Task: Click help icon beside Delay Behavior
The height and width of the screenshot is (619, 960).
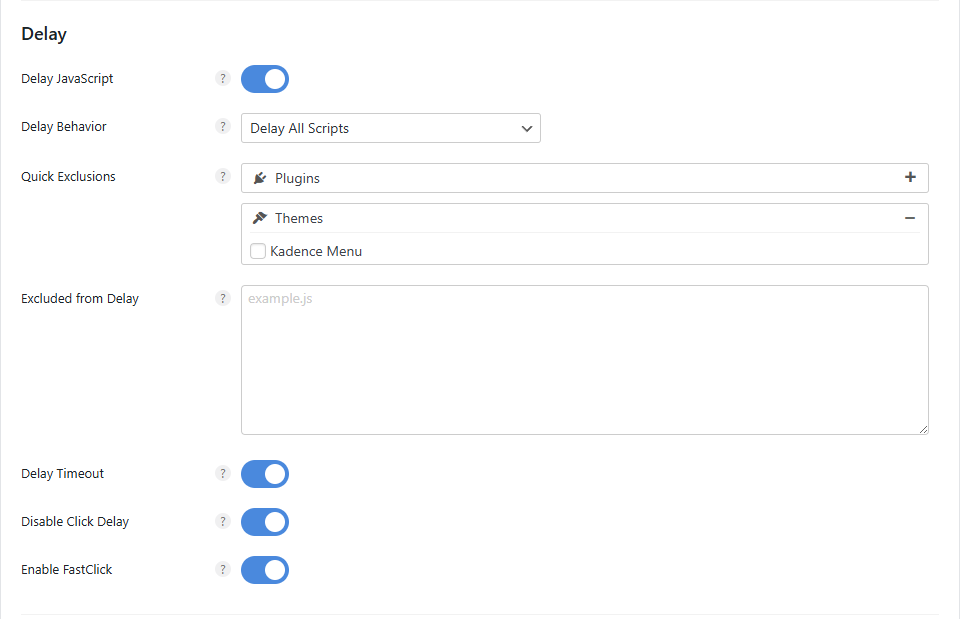Action: (x=223, y=127)
